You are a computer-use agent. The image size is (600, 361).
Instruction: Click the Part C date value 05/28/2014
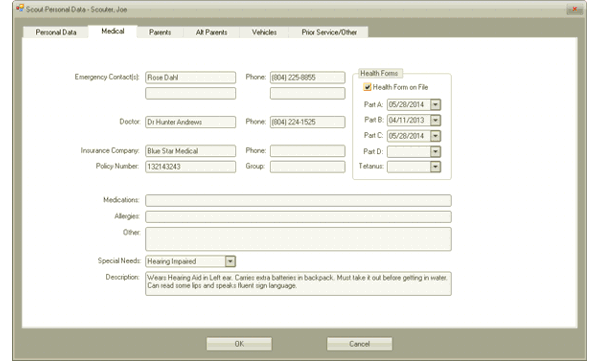406,136
